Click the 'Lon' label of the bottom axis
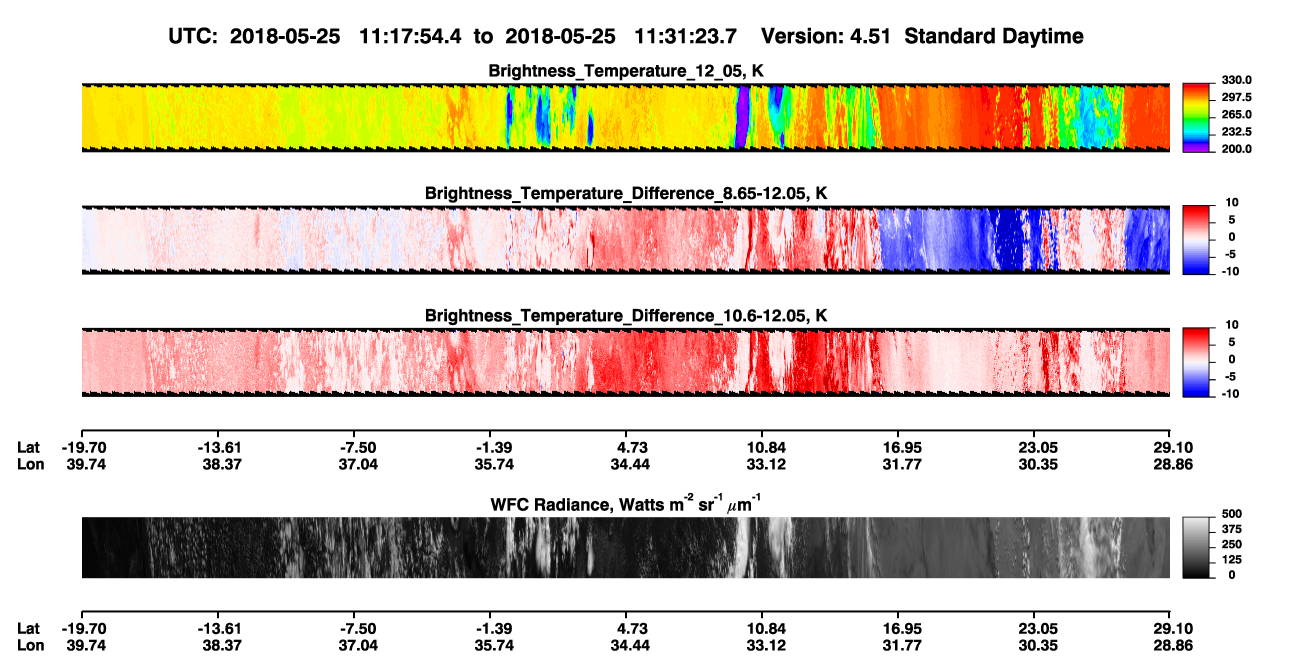This screenshot has width=1300, height=667. 30,645
